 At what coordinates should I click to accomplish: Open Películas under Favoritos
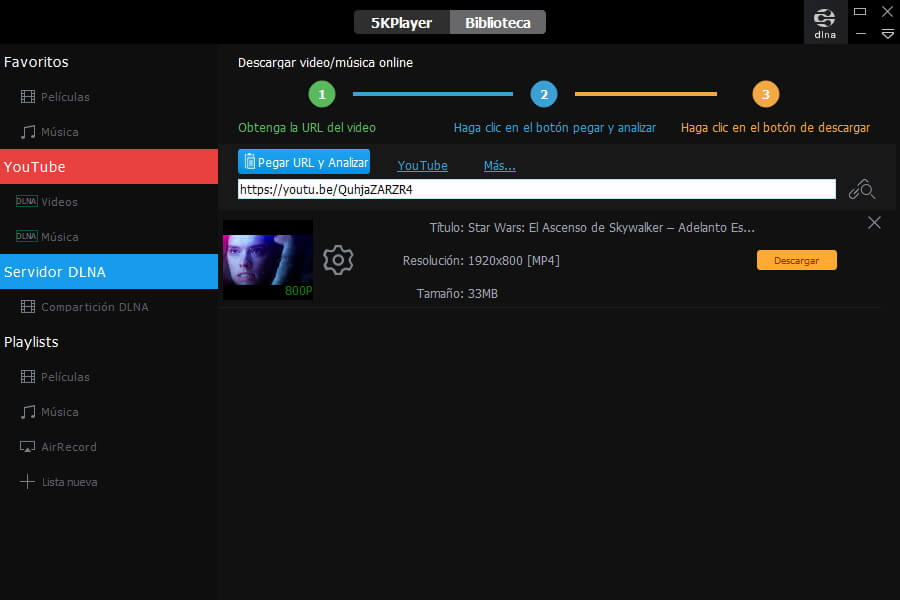tap(65, 97)
